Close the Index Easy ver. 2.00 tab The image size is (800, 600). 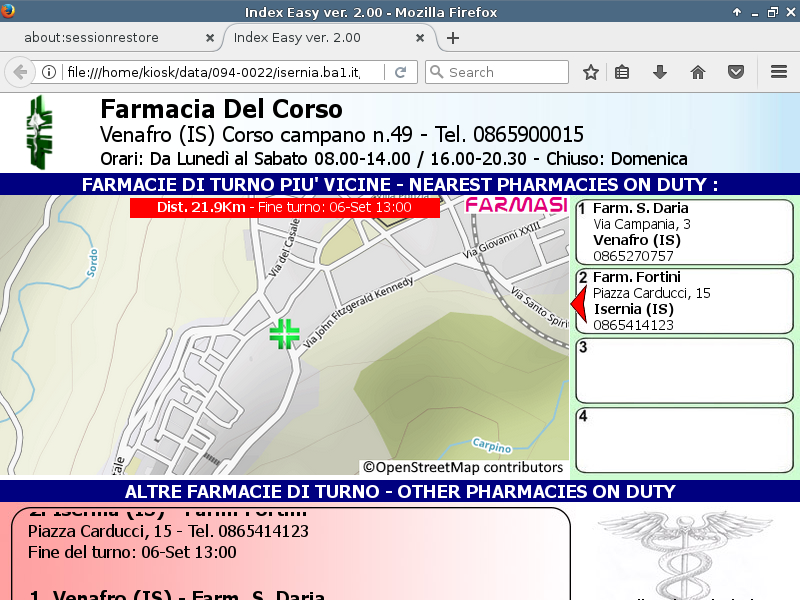[421, 38]
